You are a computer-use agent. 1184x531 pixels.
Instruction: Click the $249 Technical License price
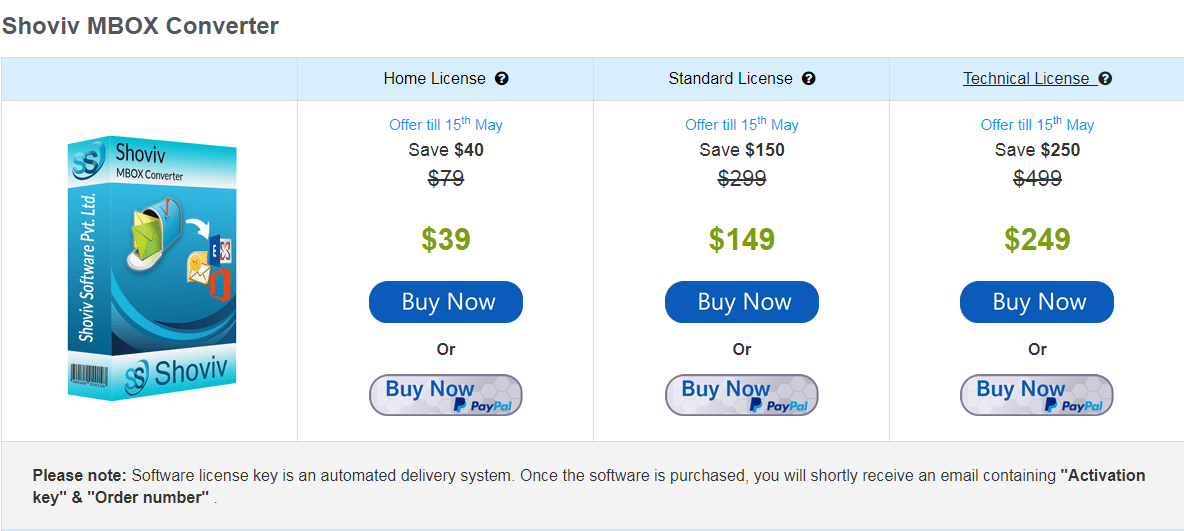1037,240
